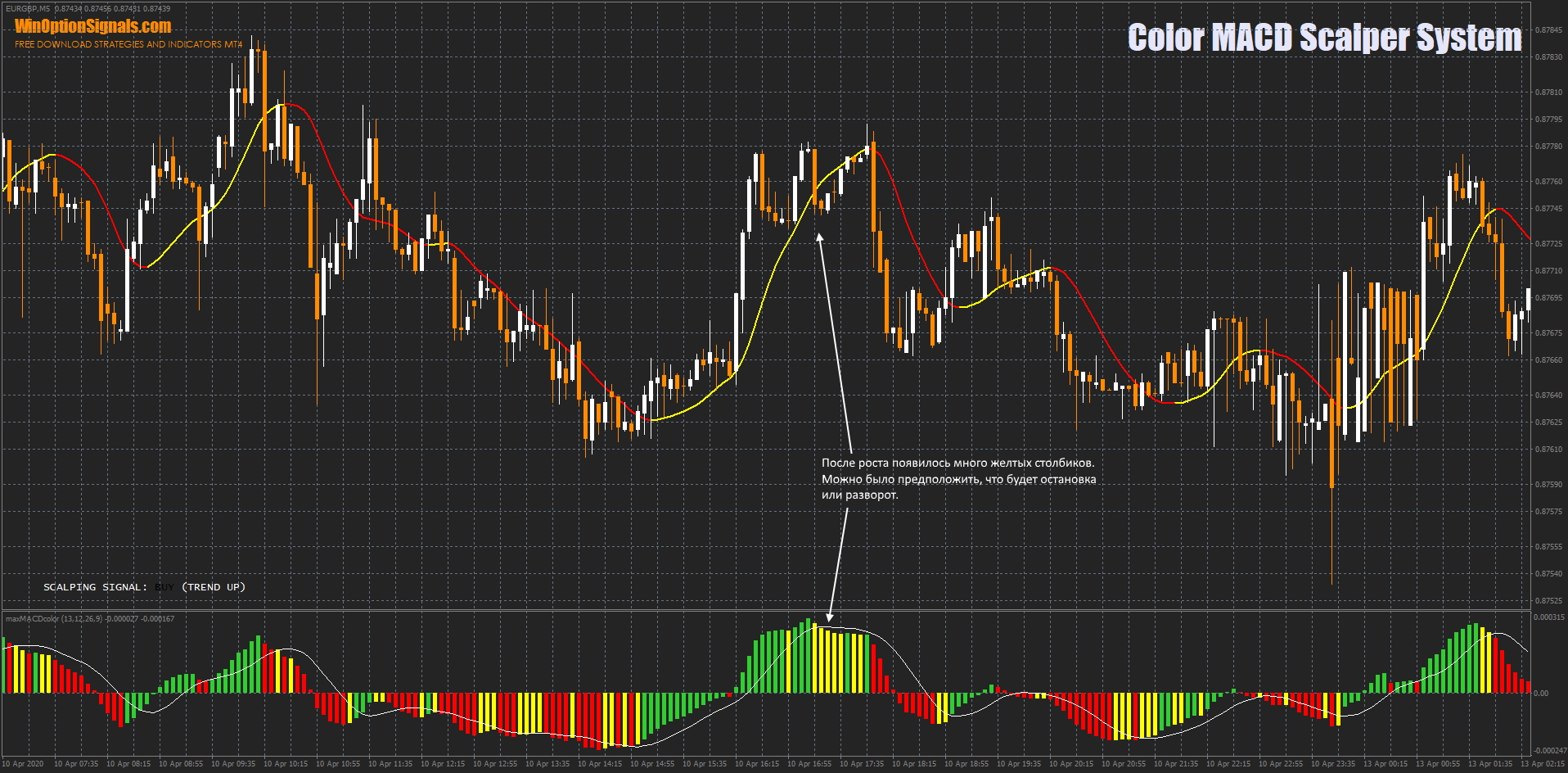Click the WinOptionSignals.com logo link
Screen dimensions: 1568x773
[x=92, y=26]
